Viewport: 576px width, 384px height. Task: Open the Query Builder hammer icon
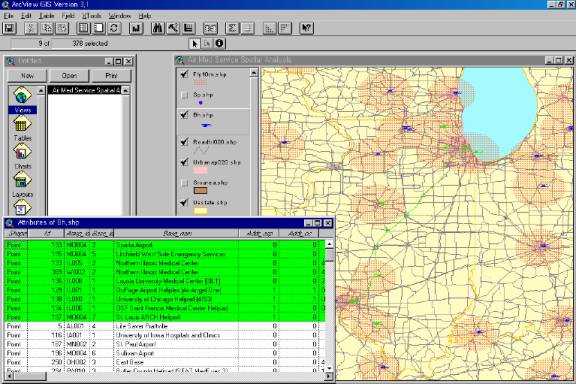coord(173,28)
